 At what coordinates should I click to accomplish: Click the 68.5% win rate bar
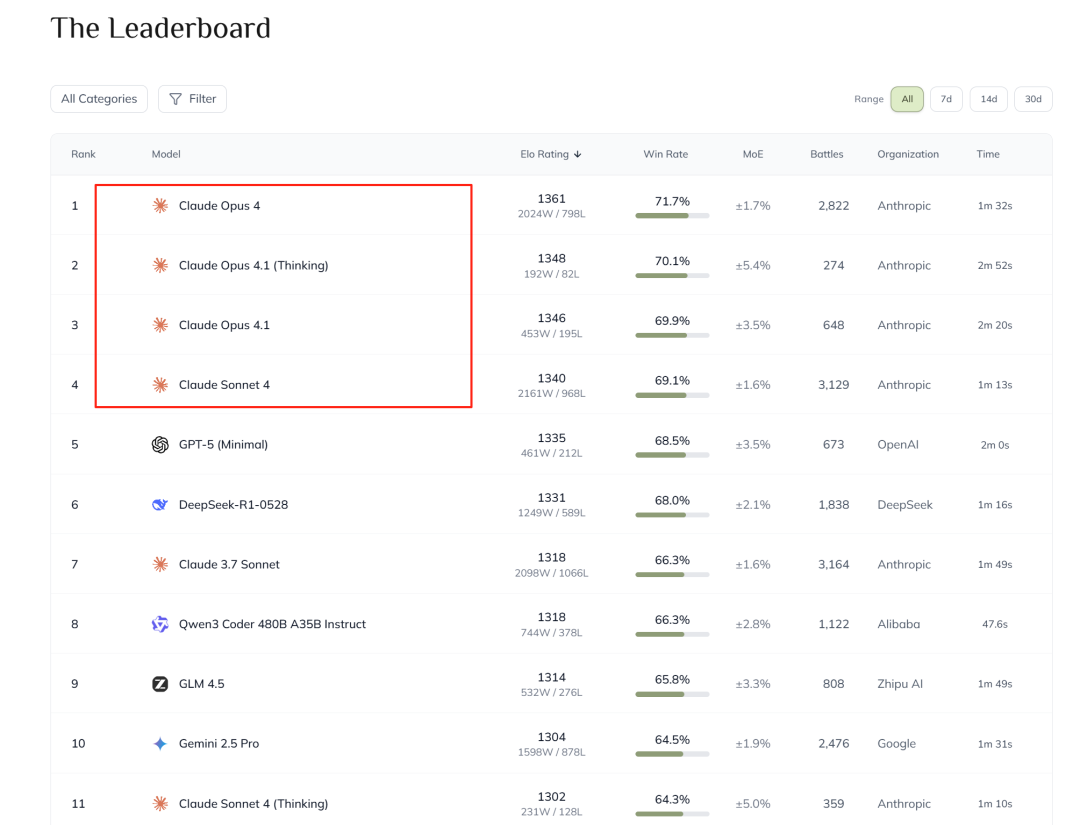coord(672,455)
